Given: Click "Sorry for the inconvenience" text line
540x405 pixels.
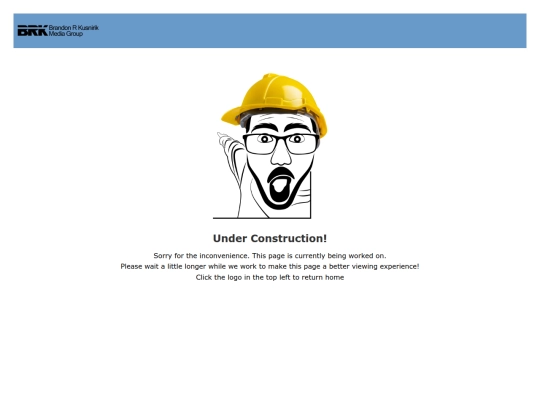Looking at the screenshot, I should [x=270, y=256].
